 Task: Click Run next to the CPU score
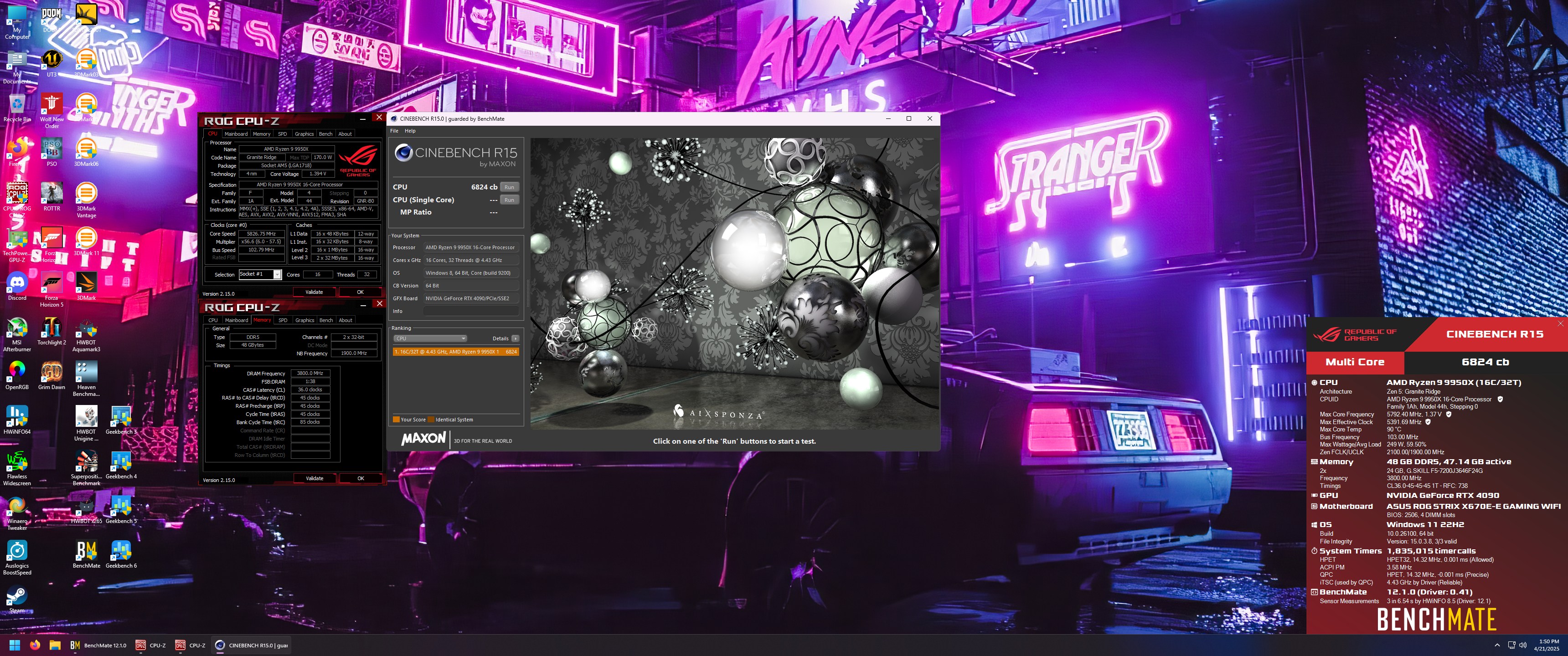click(x=510, y=187)
